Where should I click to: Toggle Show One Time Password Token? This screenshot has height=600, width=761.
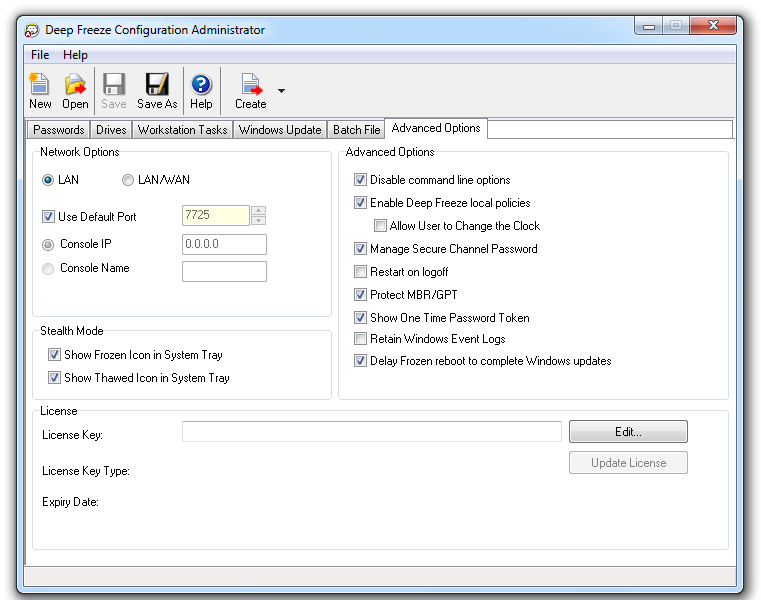point(360,317)
